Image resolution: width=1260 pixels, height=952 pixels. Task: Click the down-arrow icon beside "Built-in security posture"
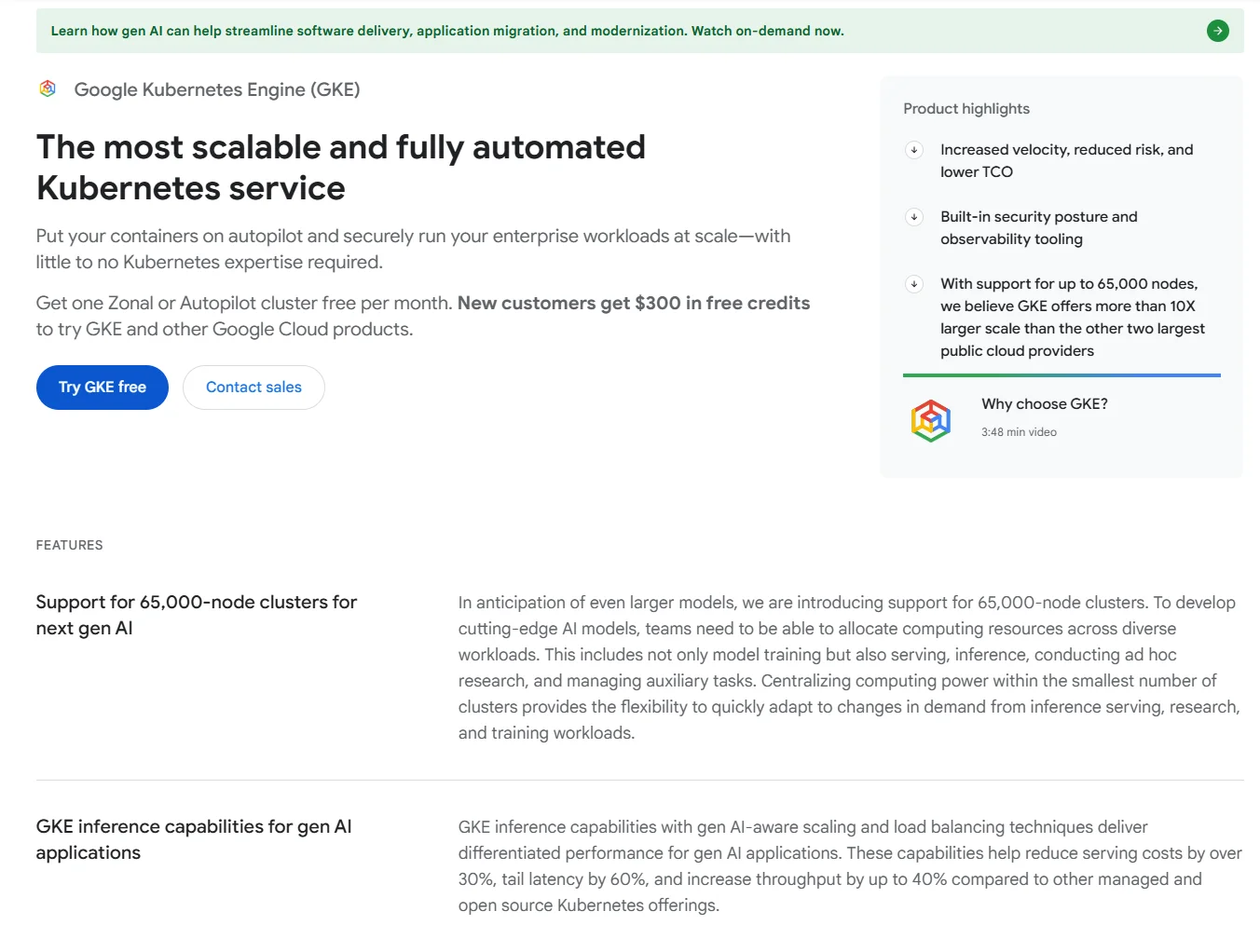pos(914,217)
